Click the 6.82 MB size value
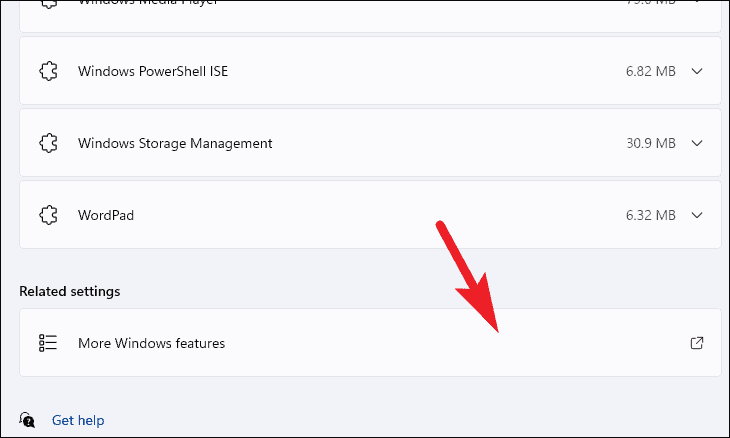Viewport: 730px width, 438px height. [650, 71]
